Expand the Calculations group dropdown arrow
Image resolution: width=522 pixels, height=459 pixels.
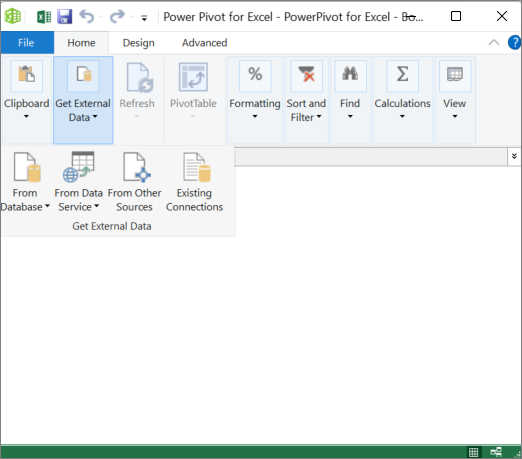coord(402,116)
